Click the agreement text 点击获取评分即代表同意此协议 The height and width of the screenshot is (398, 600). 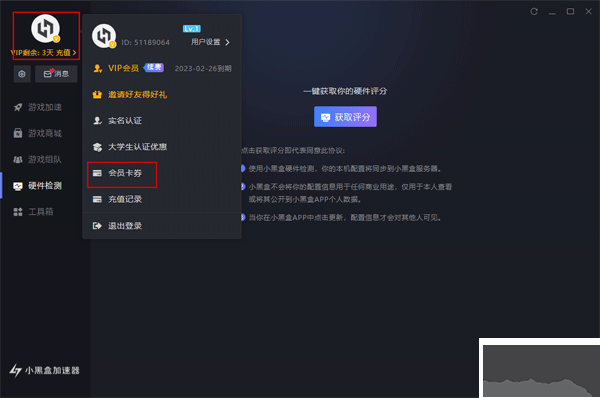[293, 151]
